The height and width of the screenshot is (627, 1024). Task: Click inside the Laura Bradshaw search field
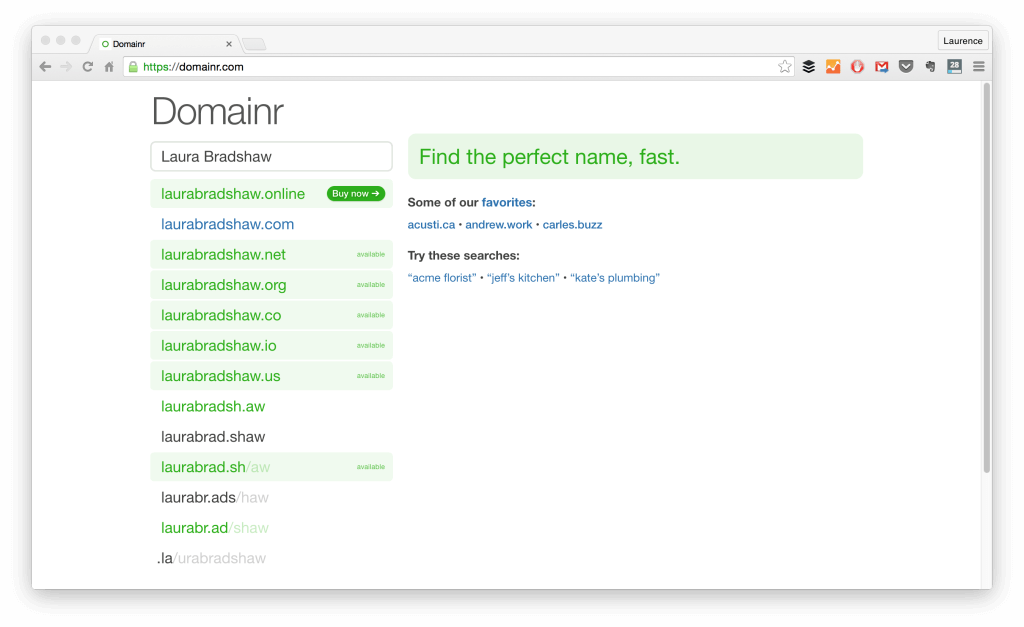271,156
